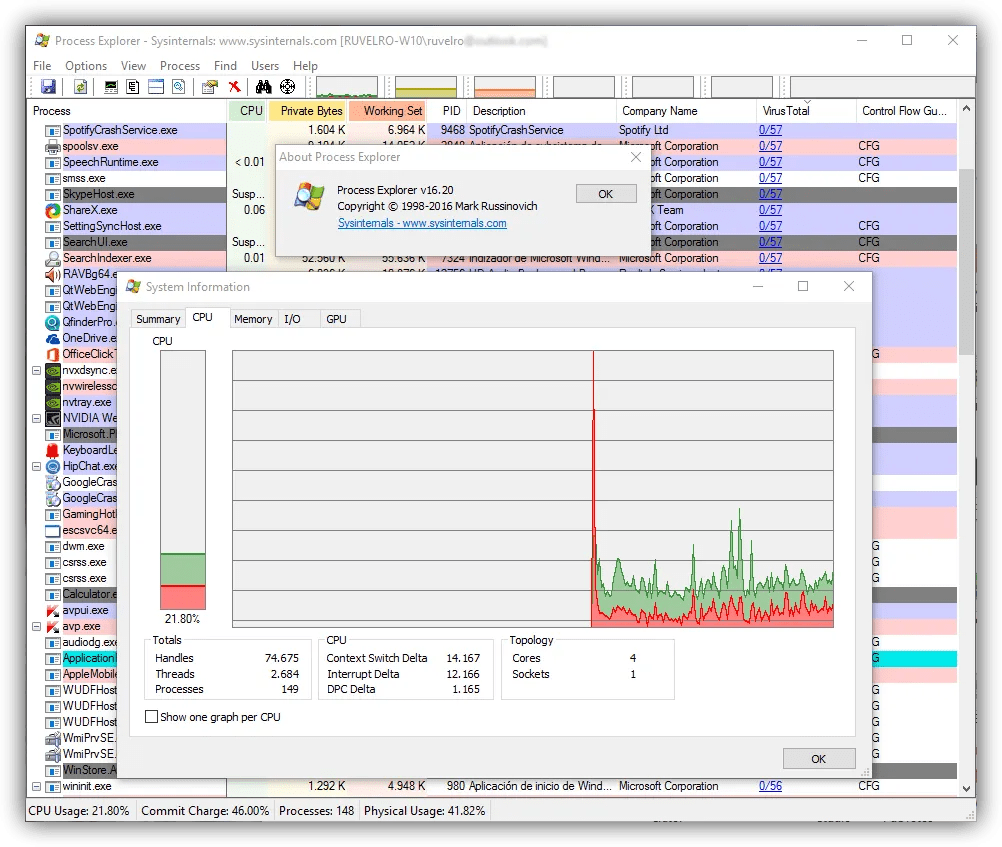Open process properties toolbar icon
This screenshot has width=1002, height=847.
click(x=209, y=87)
